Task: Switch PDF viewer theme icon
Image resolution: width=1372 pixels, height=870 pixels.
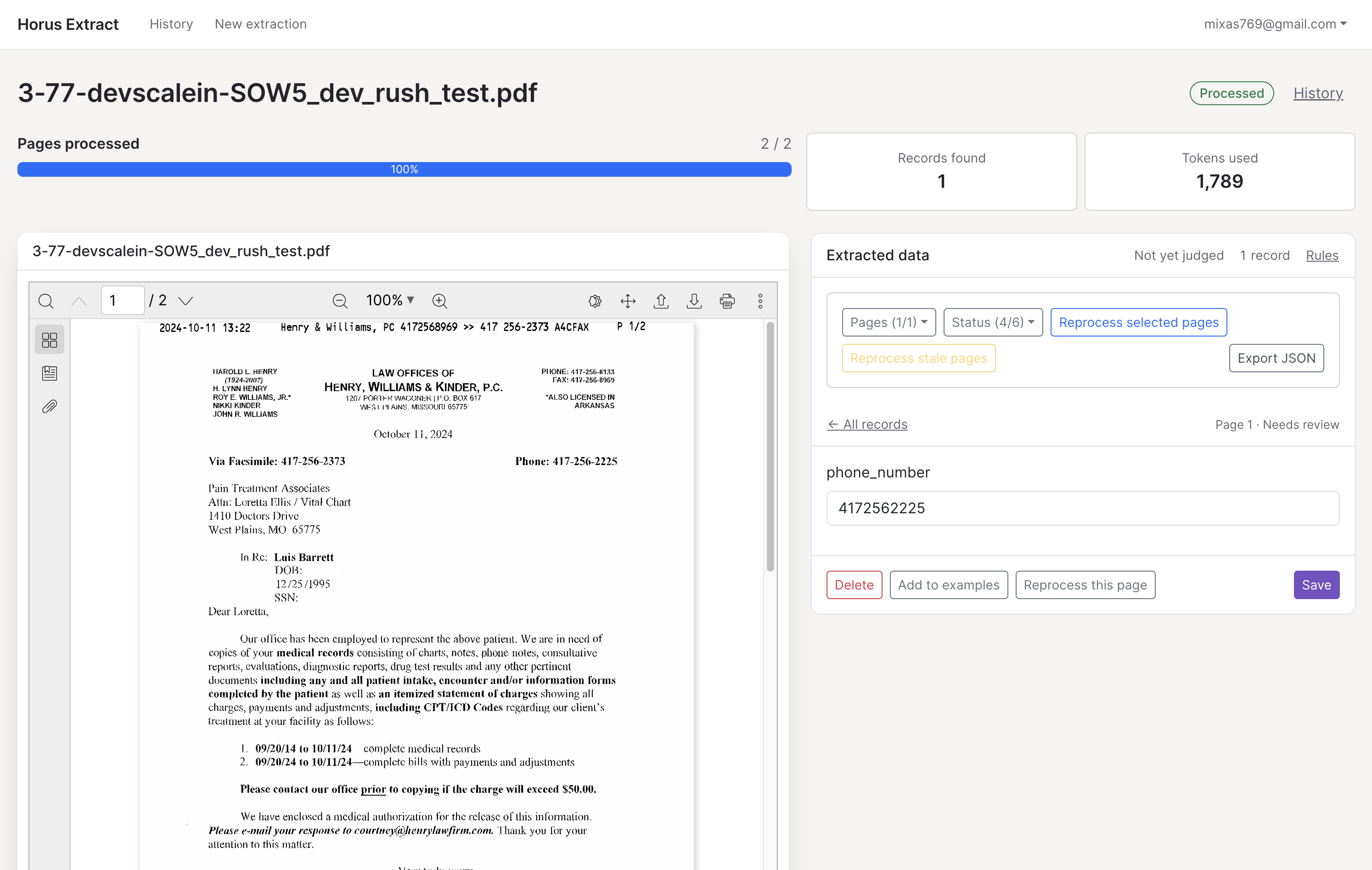Action: tap(595, 300)
